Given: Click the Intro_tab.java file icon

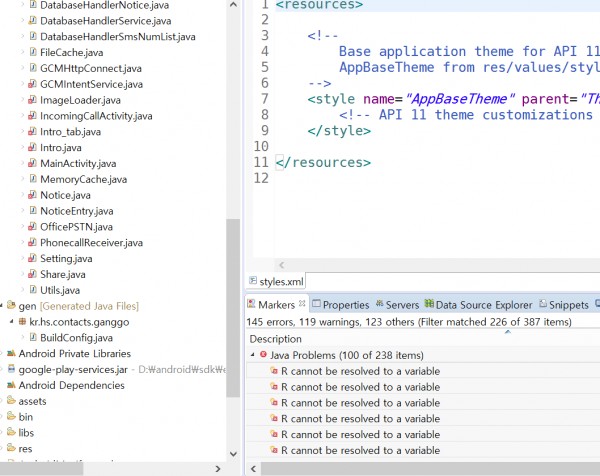Looking at the screenshot, I should tap(33, 132).
